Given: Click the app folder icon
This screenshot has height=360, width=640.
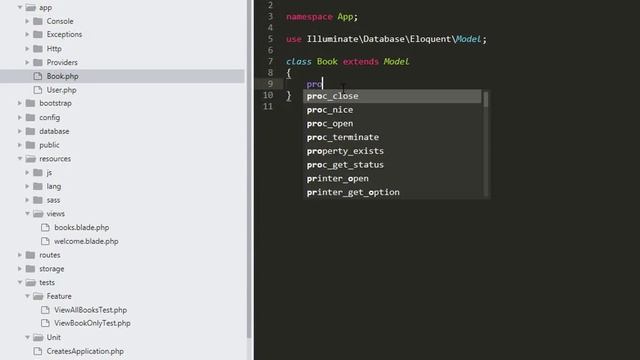Looking at the screenshot, I should tap(31, 7).
